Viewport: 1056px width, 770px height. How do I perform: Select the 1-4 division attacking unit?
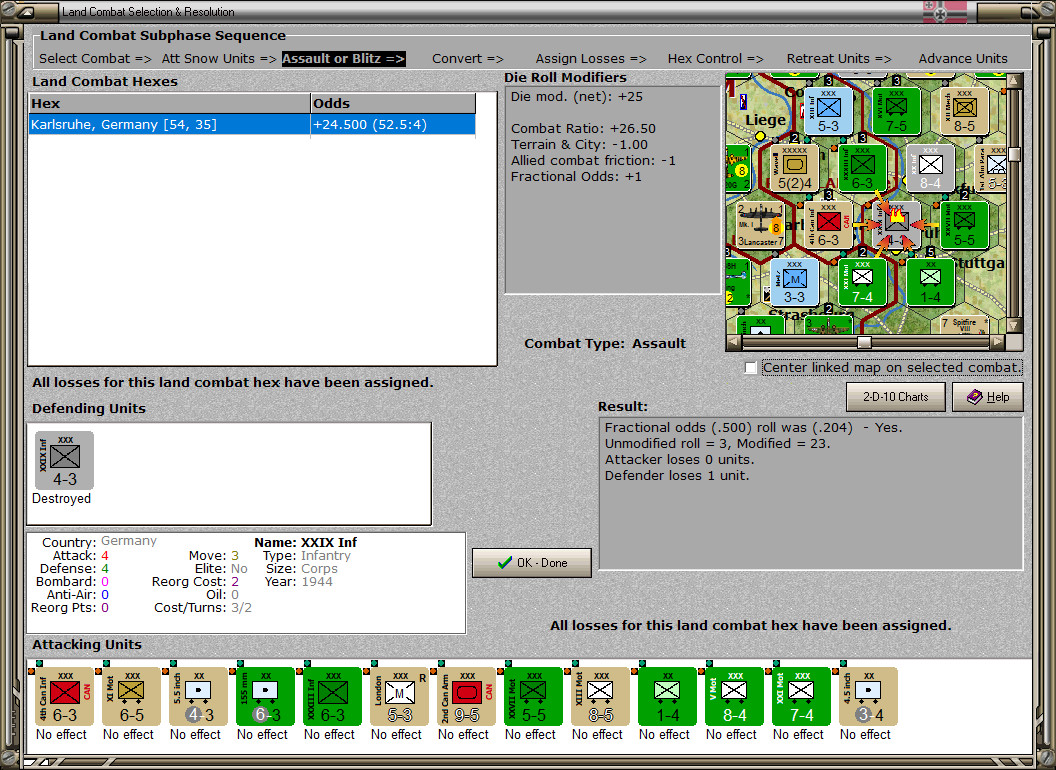click(667, 697)
